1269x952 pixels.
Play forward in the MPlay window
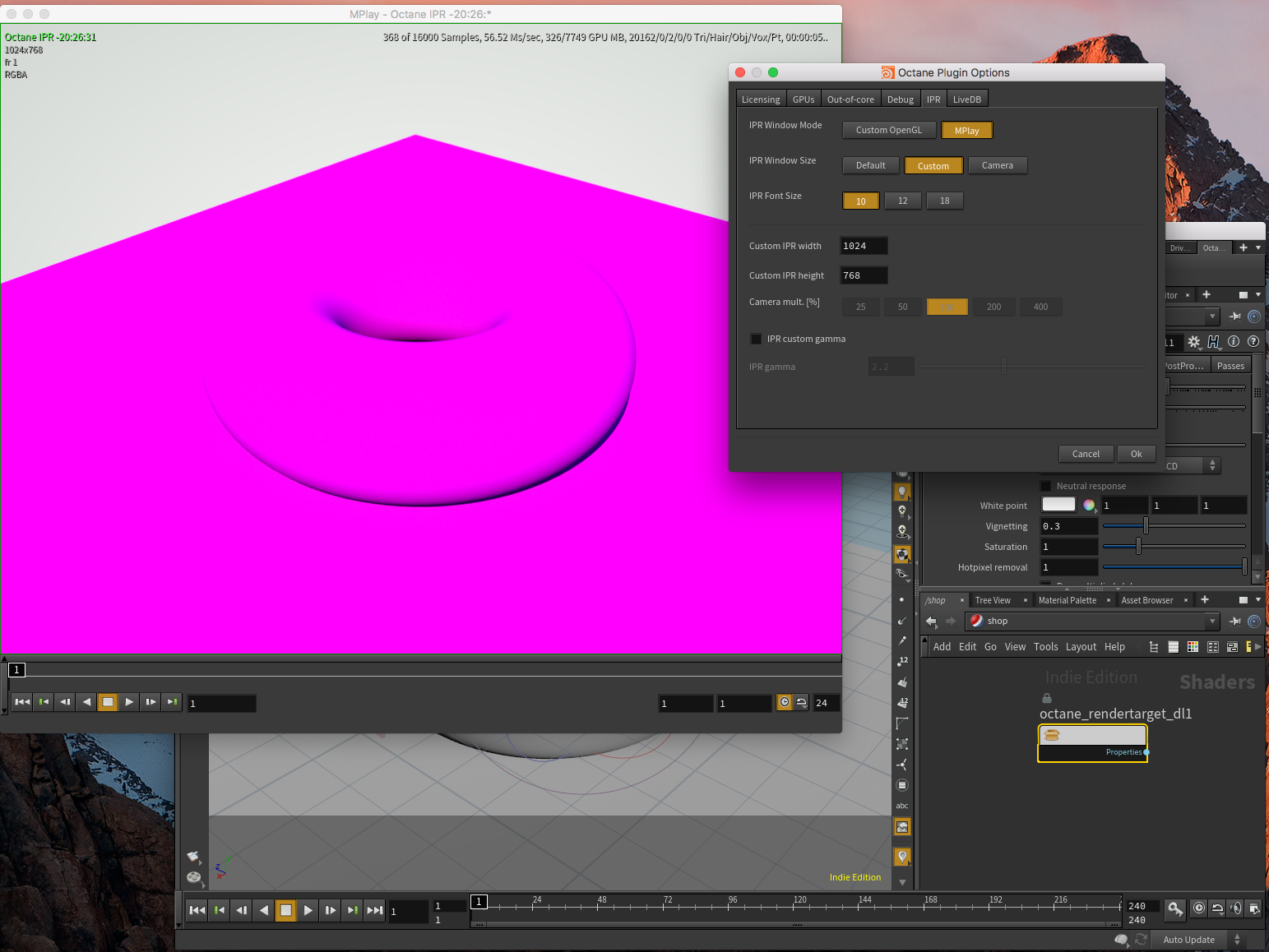click(129, 702)
